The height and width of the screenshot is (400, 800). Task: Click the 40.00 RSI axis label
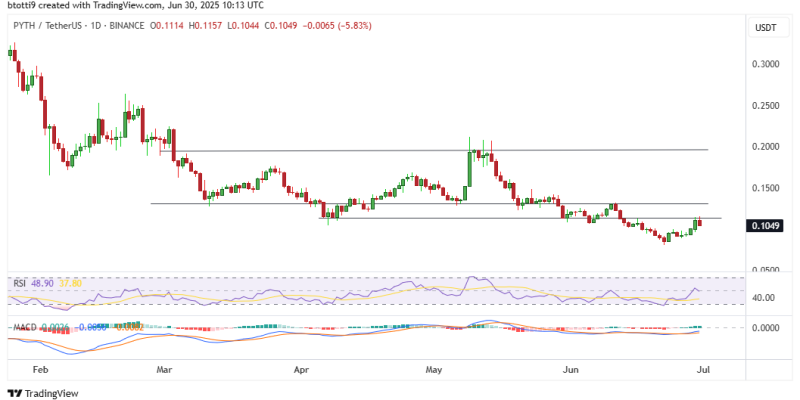pyautogui.click(x=763, y=297)
